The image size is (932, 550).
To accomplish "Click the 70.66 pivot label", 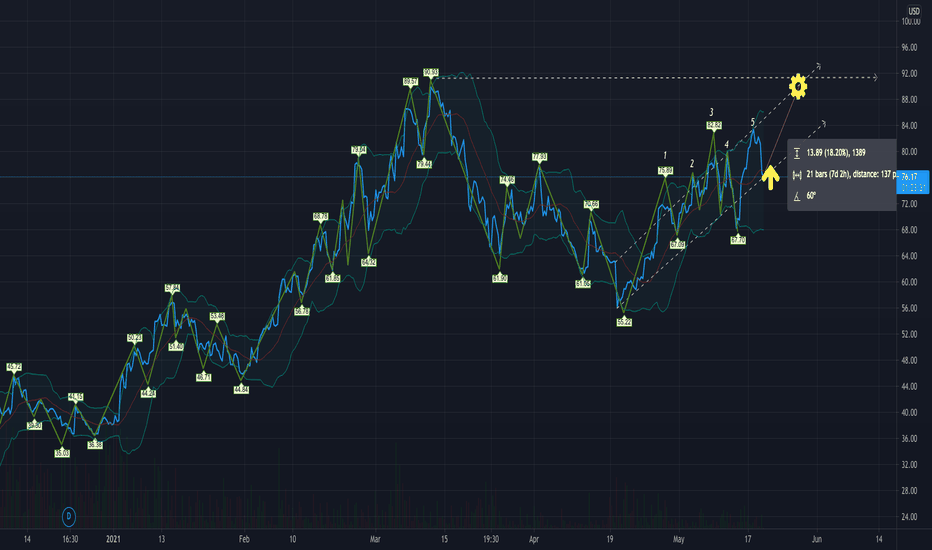I will [x=591, y=205].
